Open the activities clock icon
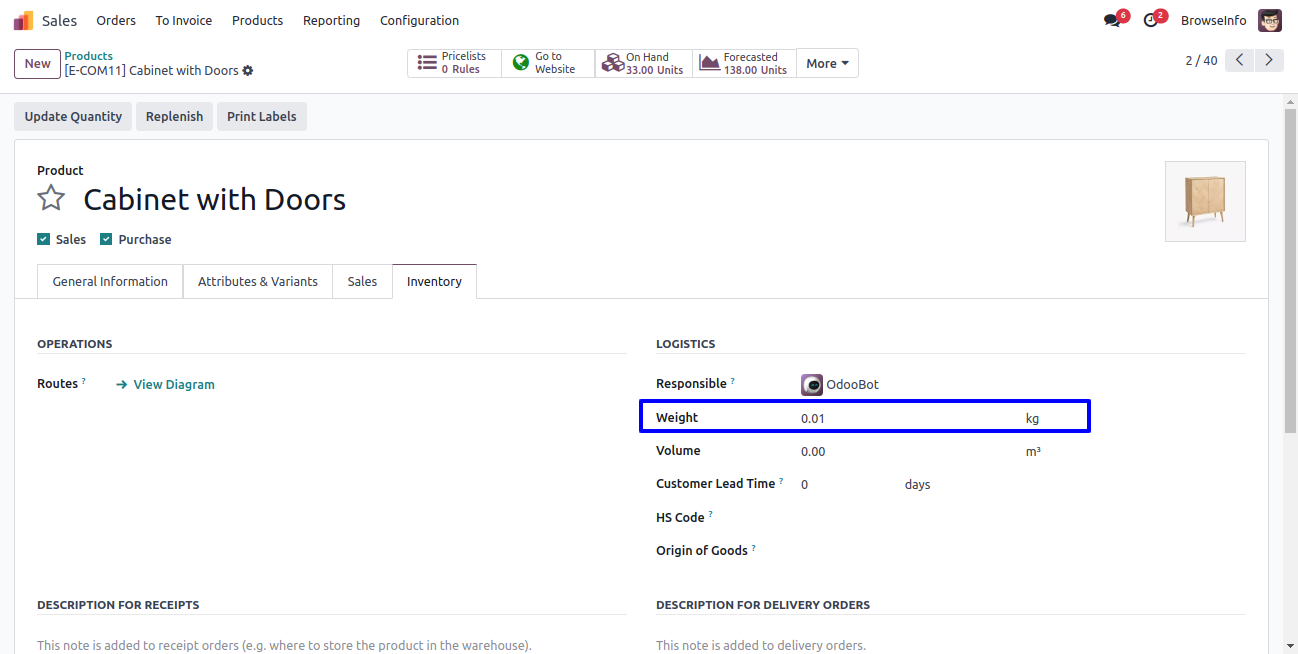 1150,20
